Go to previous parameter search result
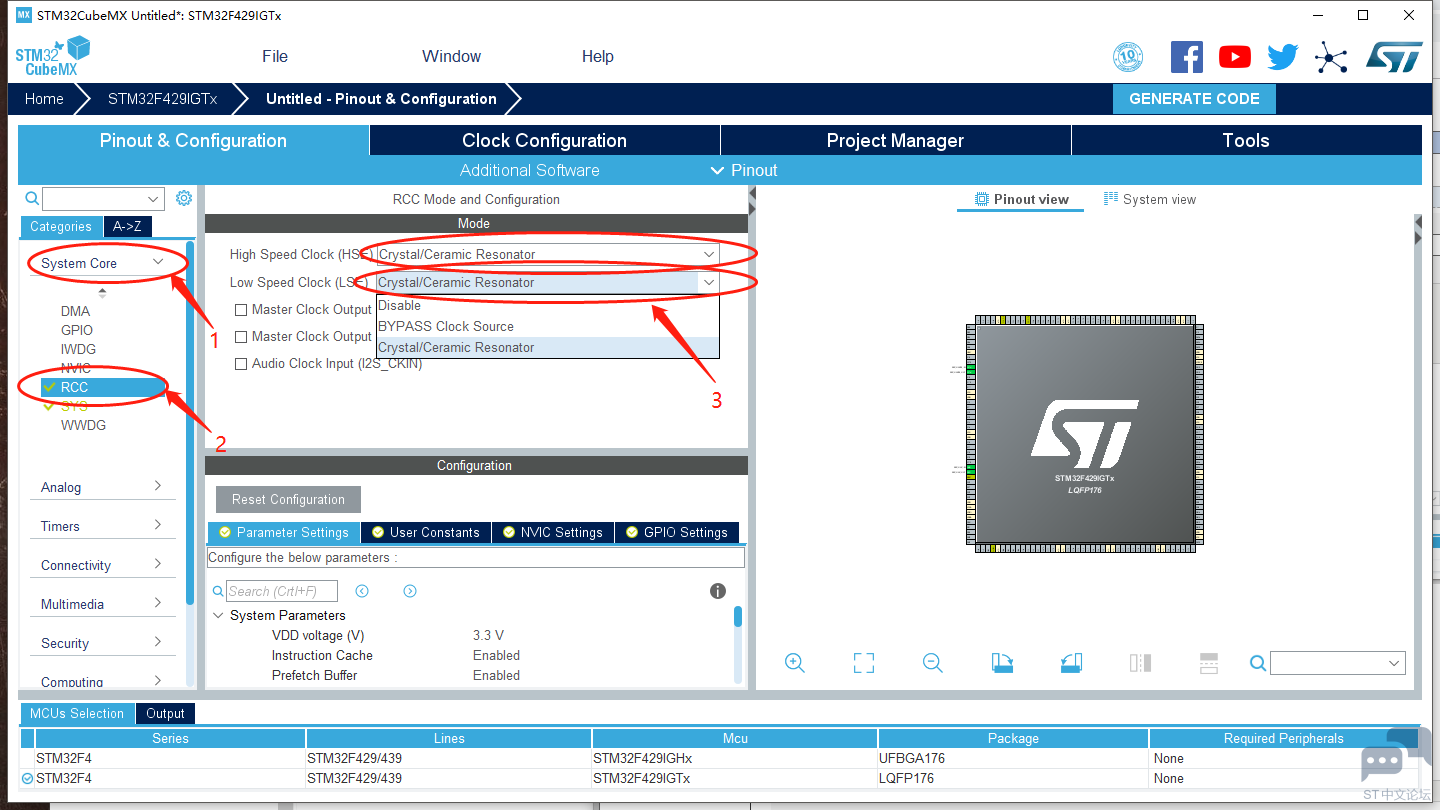 [362, 591]
